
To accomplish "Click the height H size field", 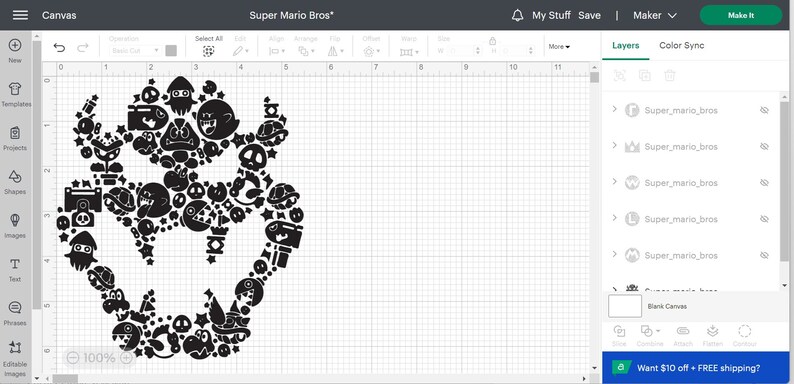I will [x=513, y=51].
